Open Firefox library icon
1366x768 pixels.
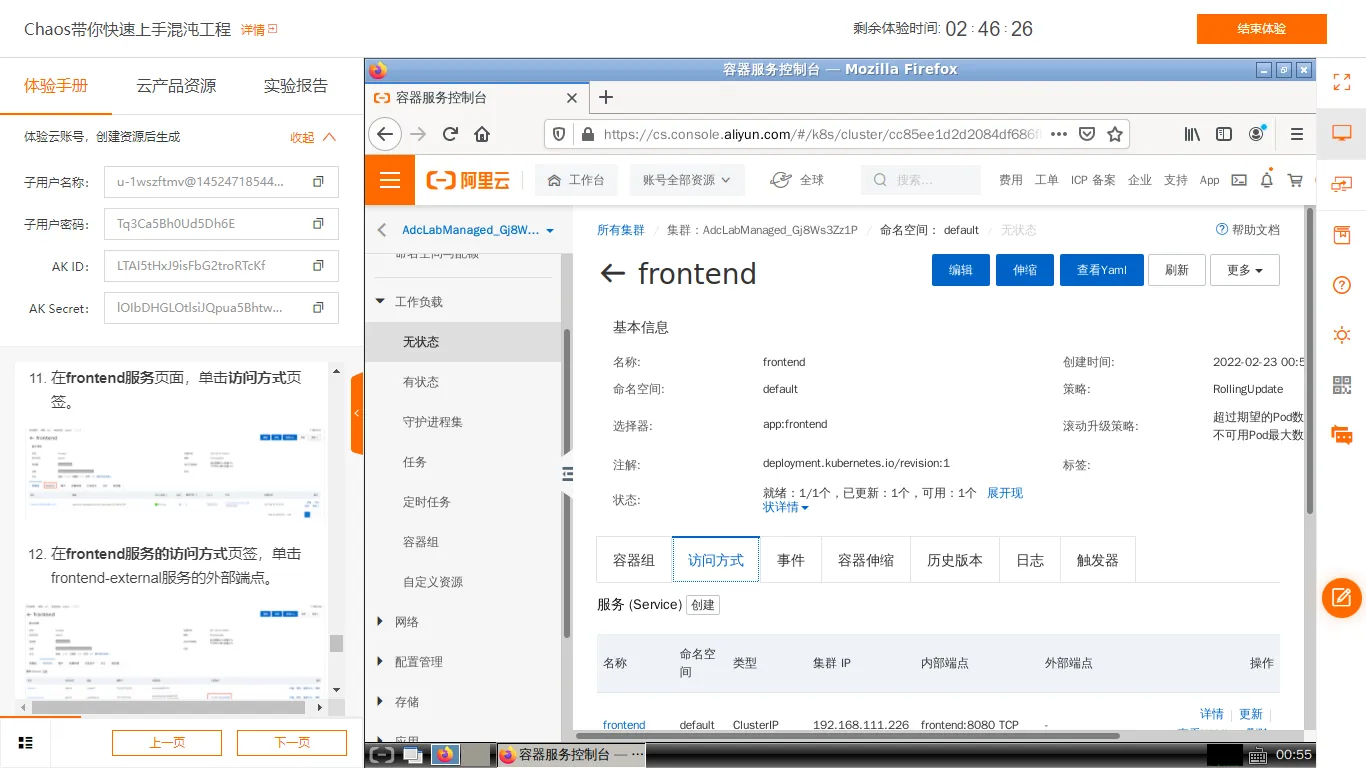coord(1192,134)
